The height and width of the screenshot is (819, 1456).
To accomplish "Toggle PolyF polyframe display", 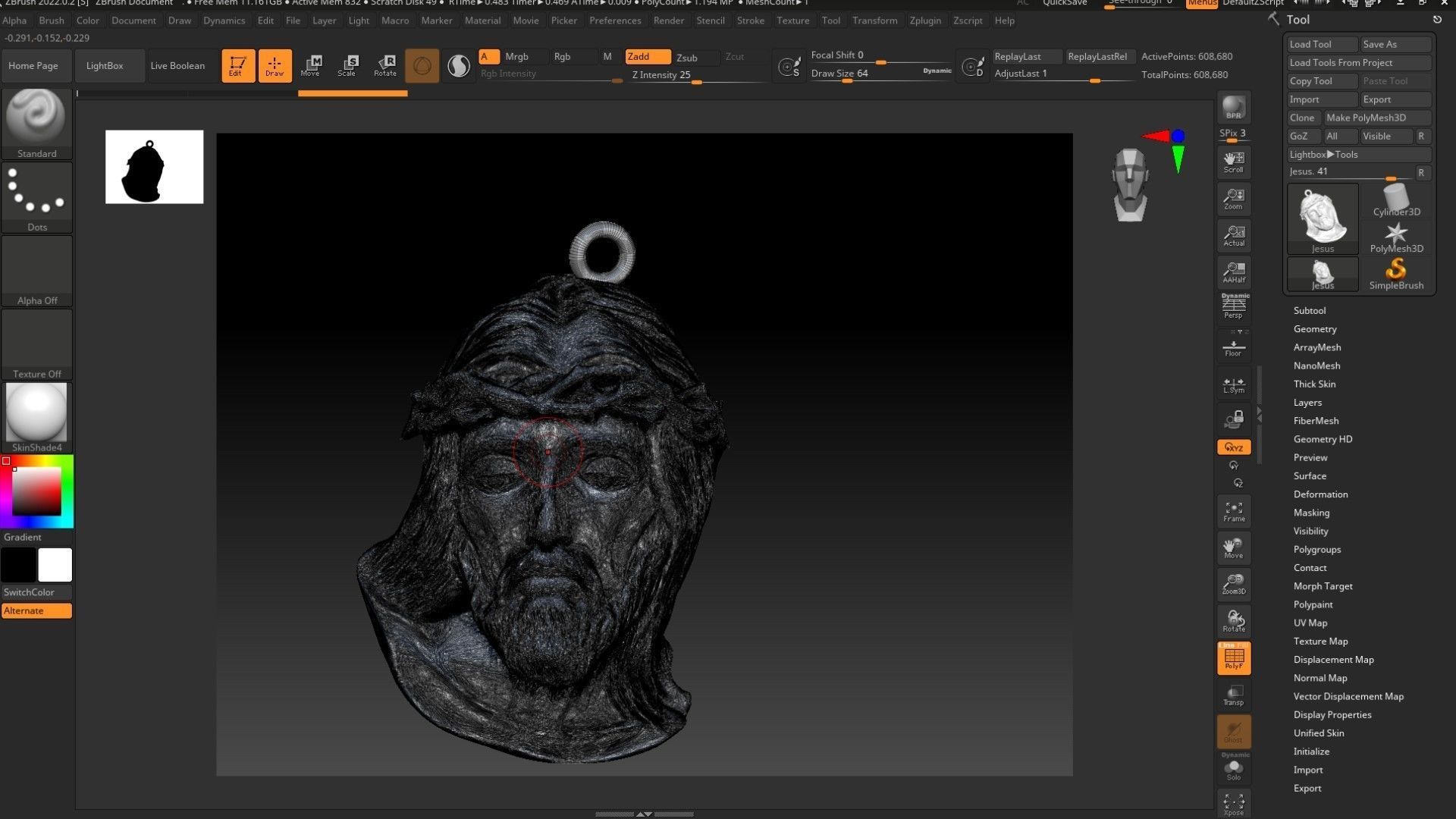I will (x=1234, y=657).
